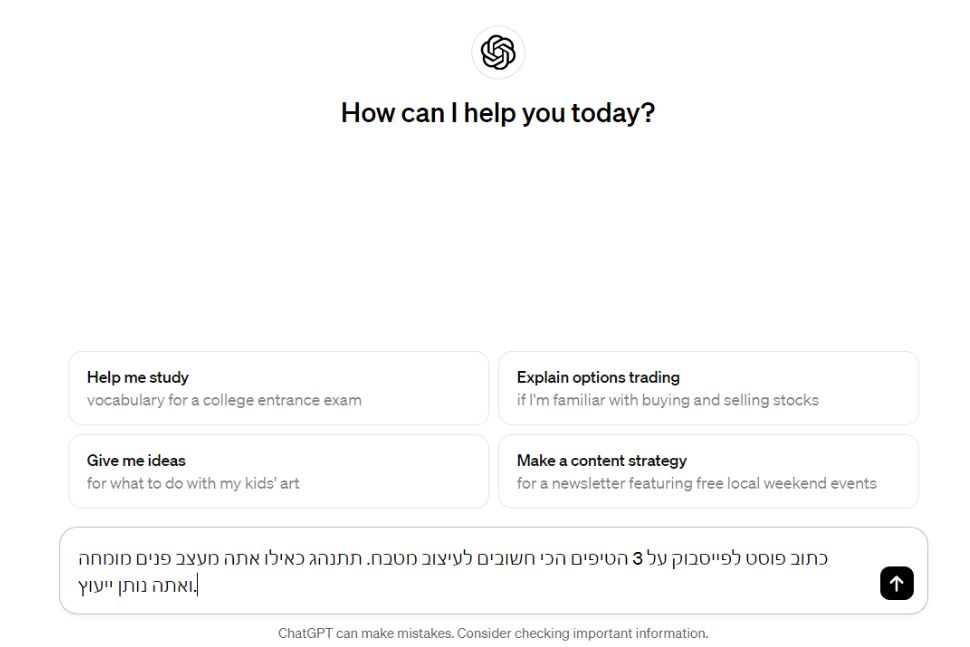
Task: Pick the "Give me ideas" suggestion card
Action: (278, 471)
